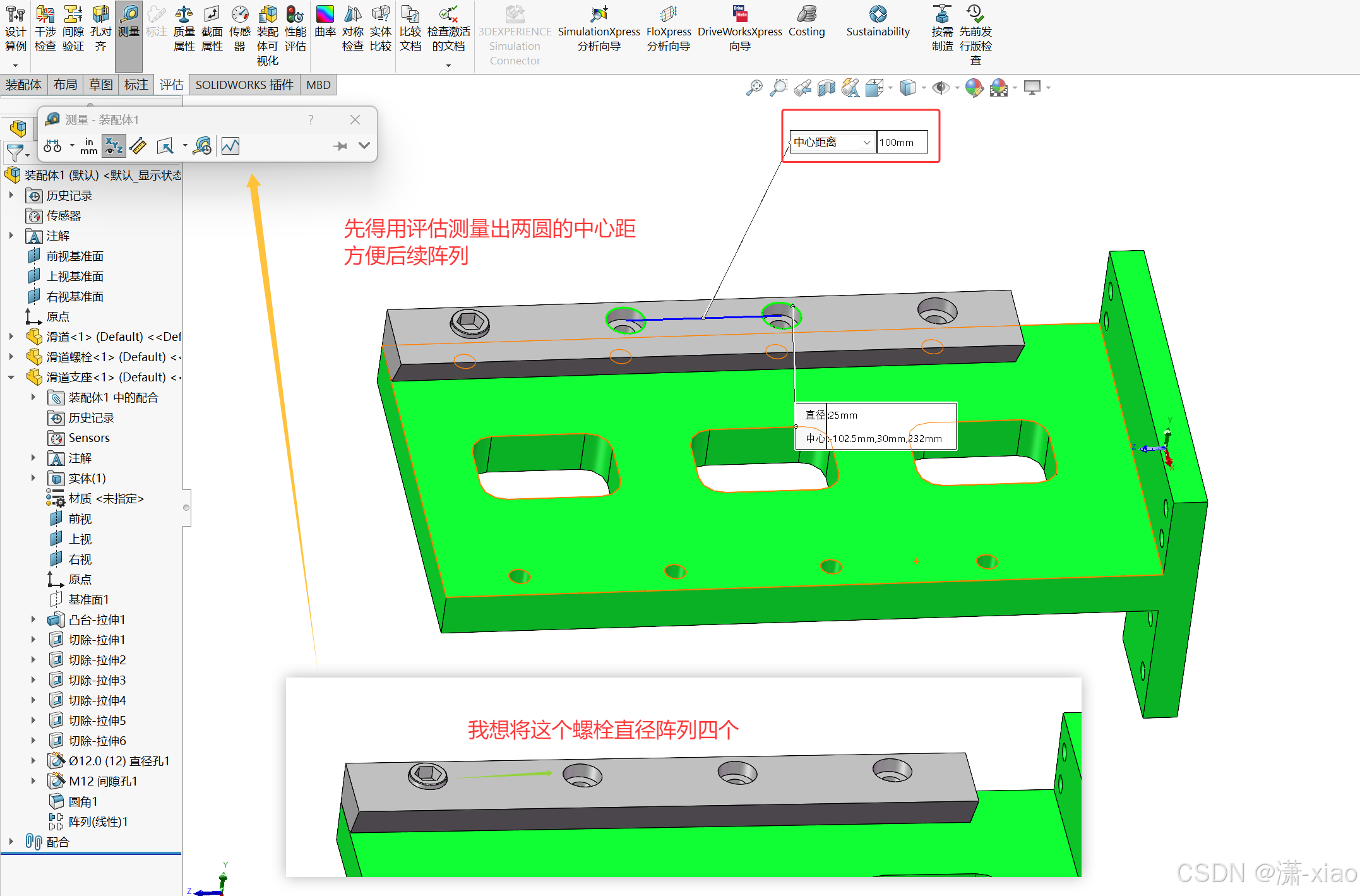Expand 切除-拉伸3 feature node
This screenshot has height=896, width=1360.
(33, 680)
